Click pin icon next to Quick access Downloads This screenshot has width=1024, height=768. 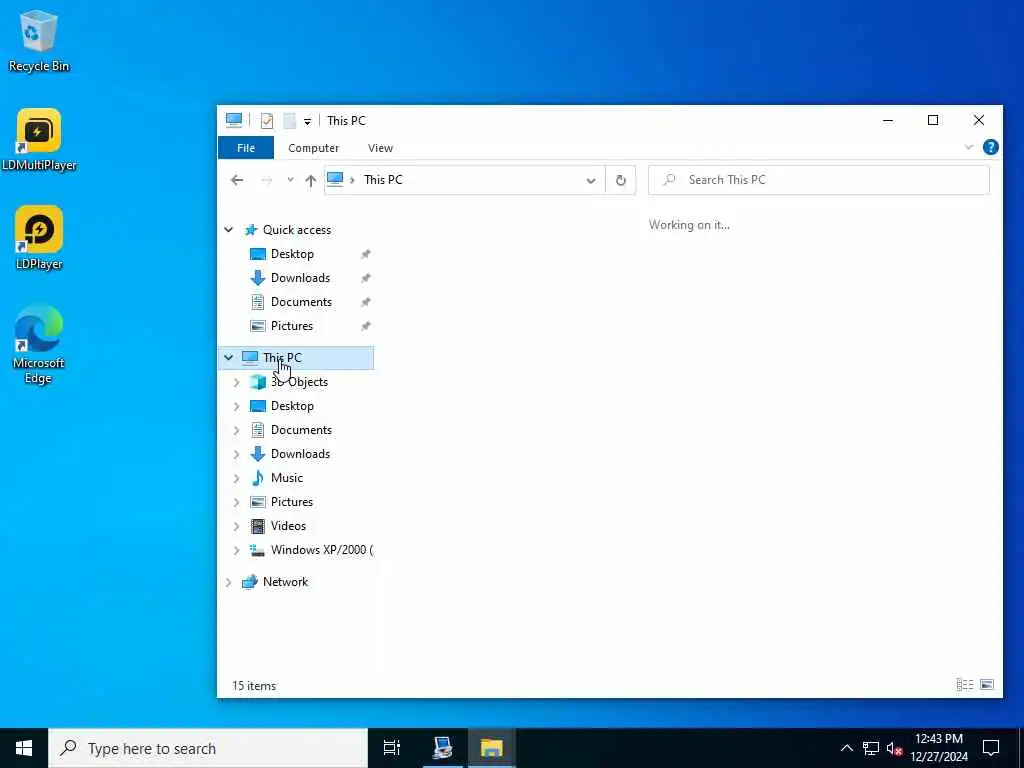(x=366, y=278)
